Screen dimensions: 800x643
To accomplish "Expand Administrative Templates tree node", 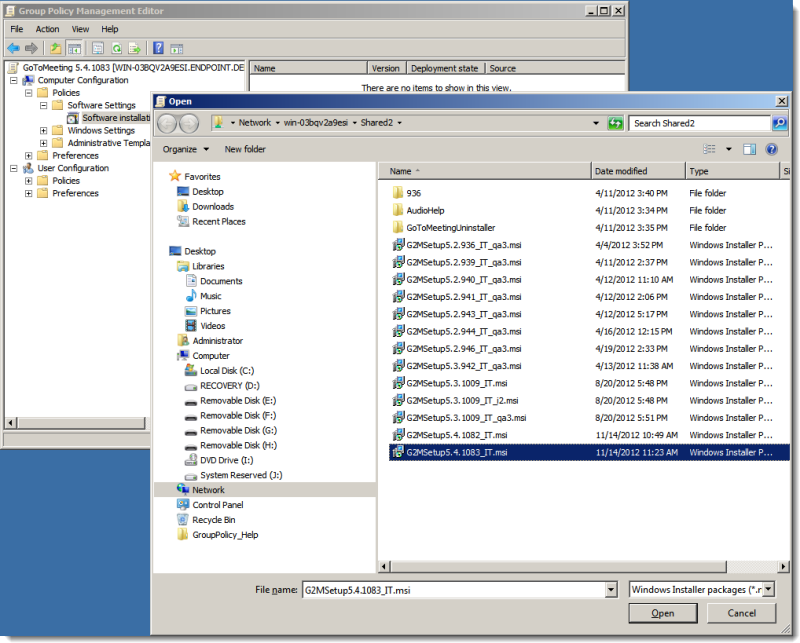I will tap(43, 143).
